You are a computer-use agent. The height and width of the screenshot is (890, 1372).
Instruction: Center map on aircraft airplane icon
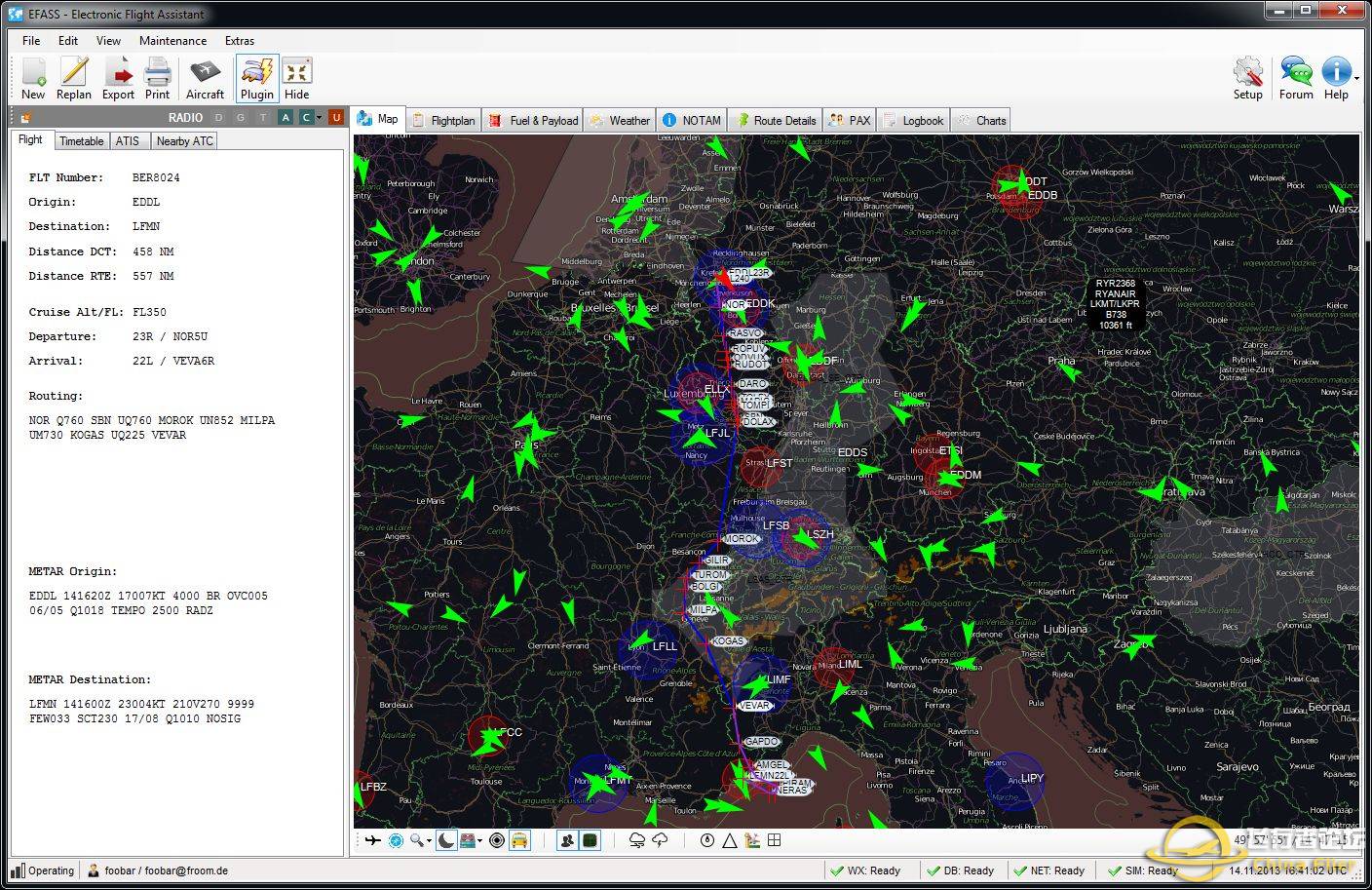point(372,840)
